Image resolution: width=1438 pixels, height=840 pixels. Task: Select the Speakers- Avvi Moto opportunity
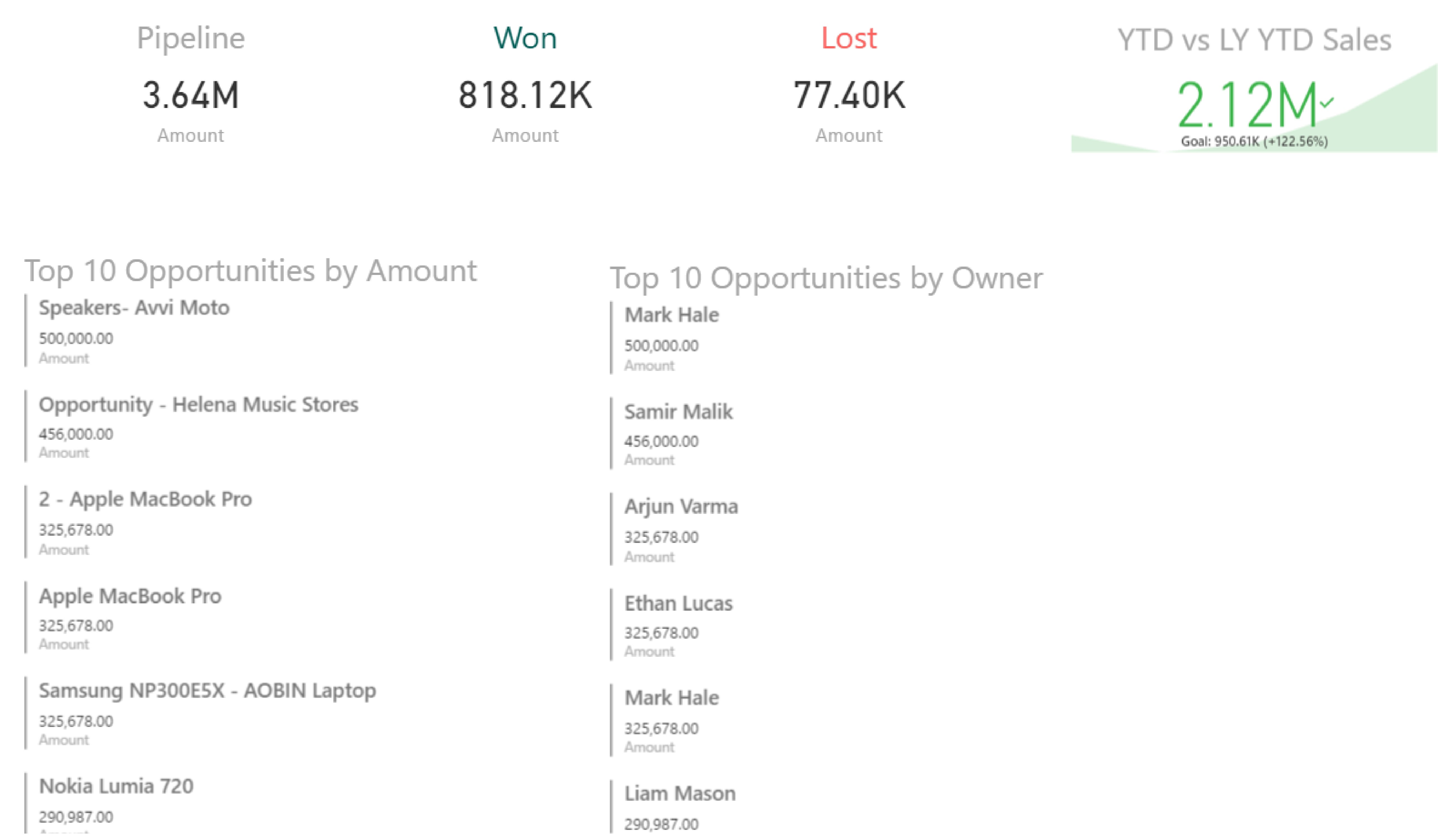pos(134,308)
